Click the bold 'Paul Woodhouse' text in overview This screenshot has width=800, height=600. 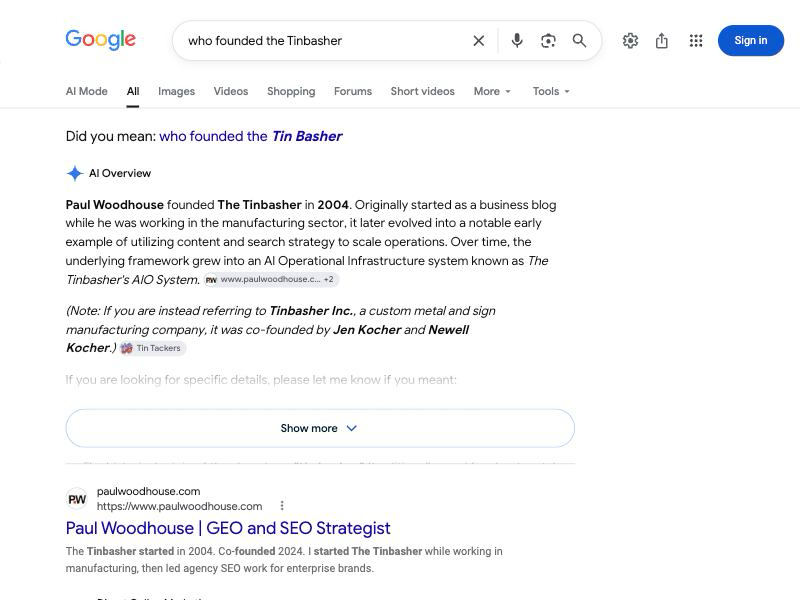114,205
